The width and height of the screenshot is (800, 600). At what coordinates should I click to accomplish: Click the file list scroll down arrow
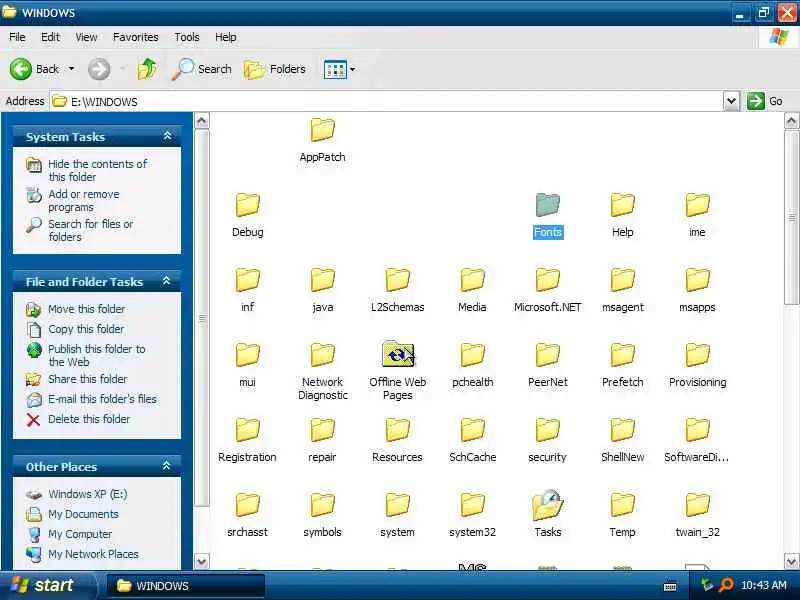tap(791, 562)
